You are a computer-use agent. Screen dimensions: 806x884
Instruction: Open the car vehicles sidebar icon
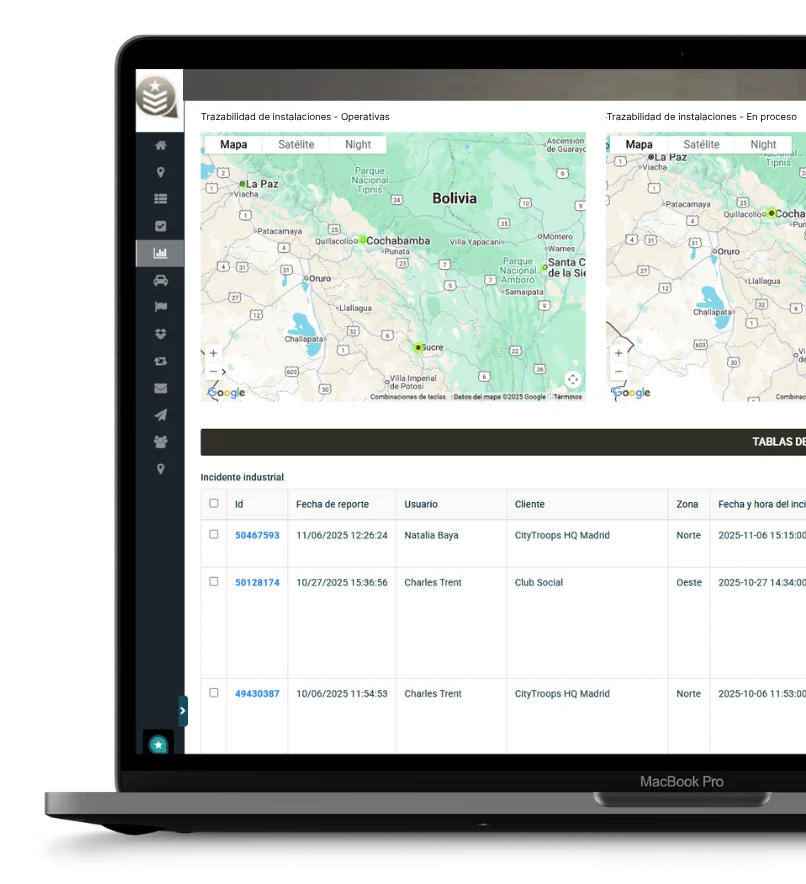tap(161, 280)
